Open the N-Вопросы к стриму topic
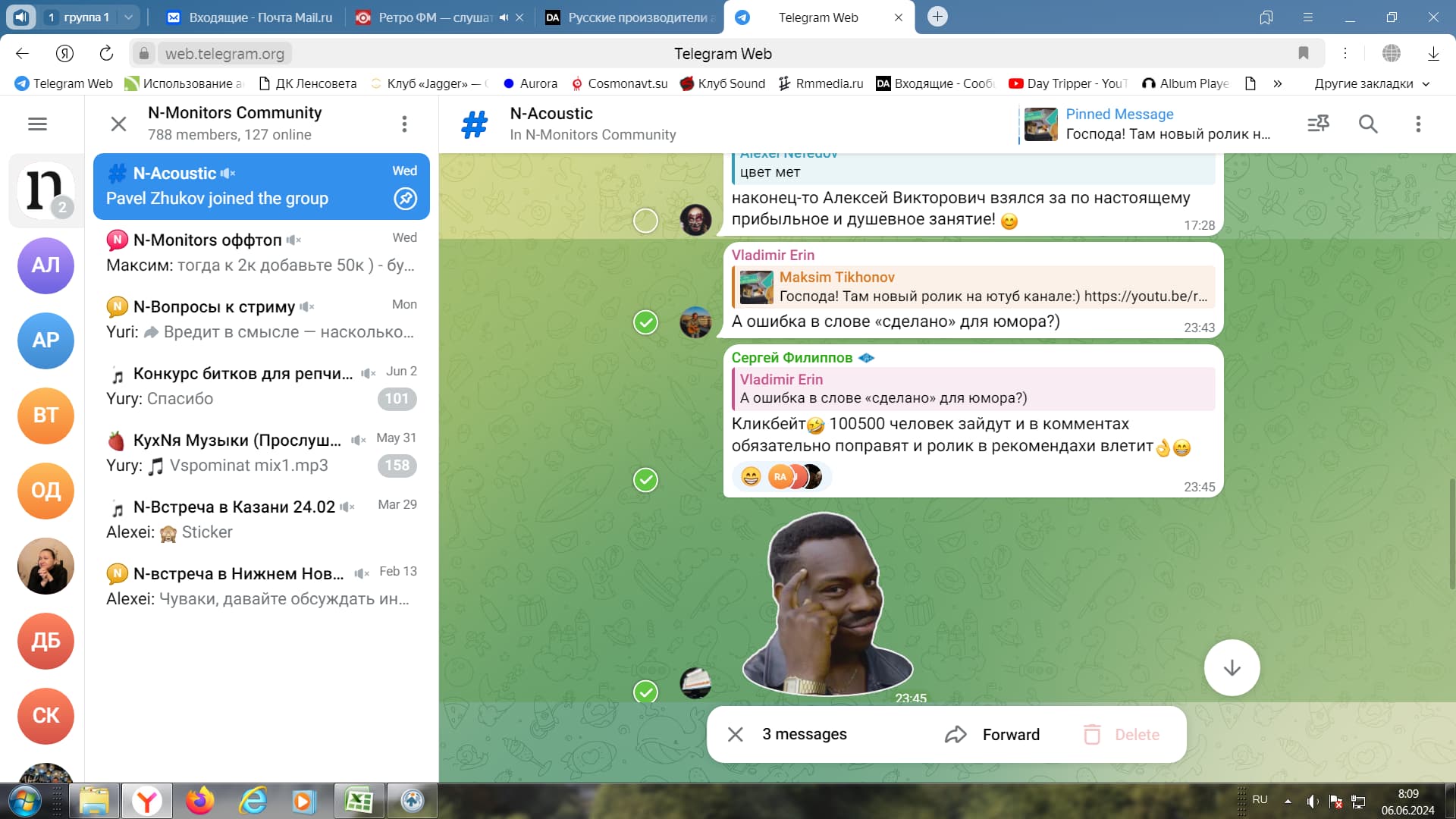Screen dimensions: 1456x819 click(262, 319)
